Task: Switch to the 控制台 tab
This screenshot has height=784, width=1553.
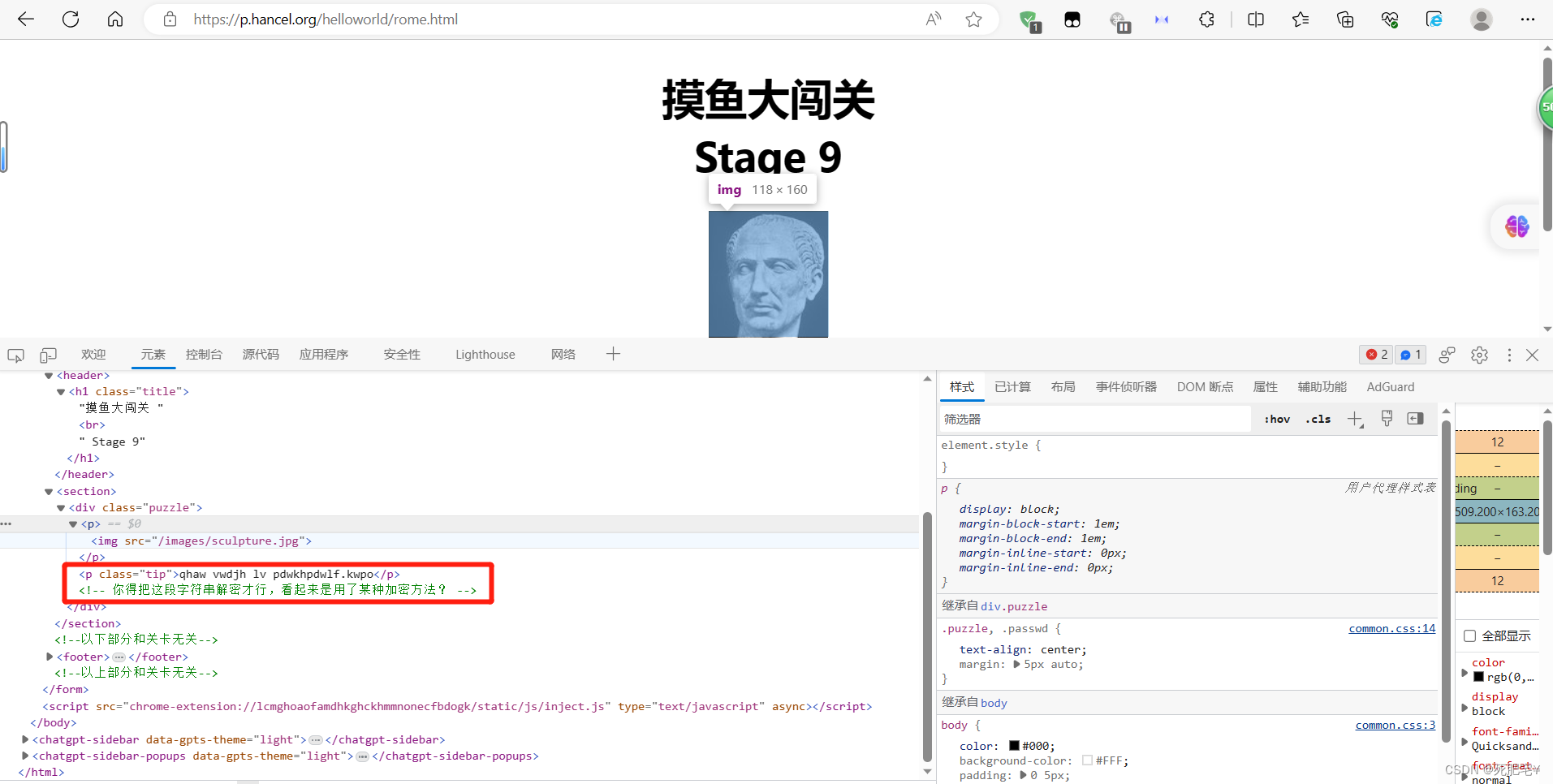Action: [x=204, y=355]
